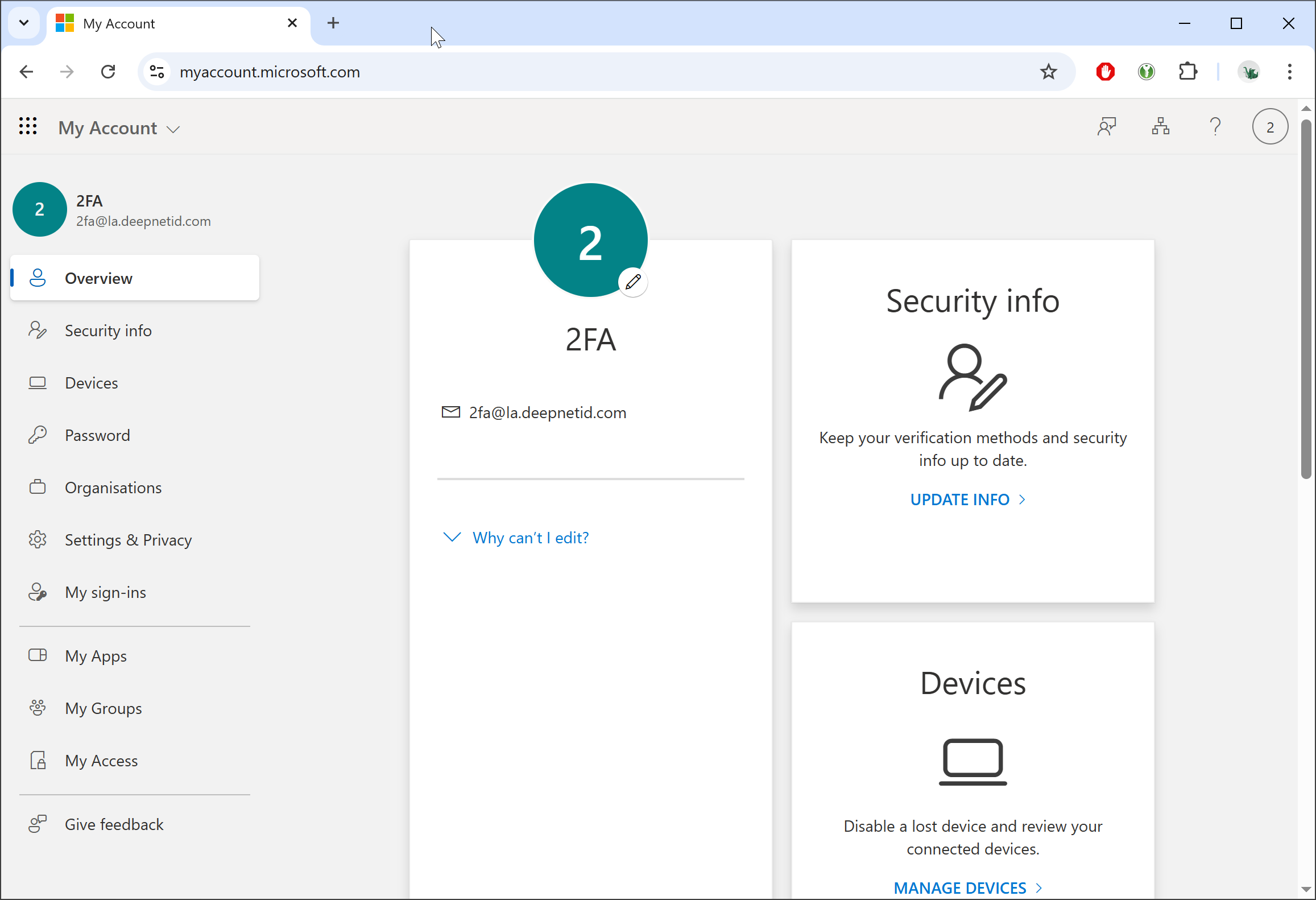The width and height of the screenshot is (1316, 900).
Task: Click the help question mark icon
Action: 1215,126
